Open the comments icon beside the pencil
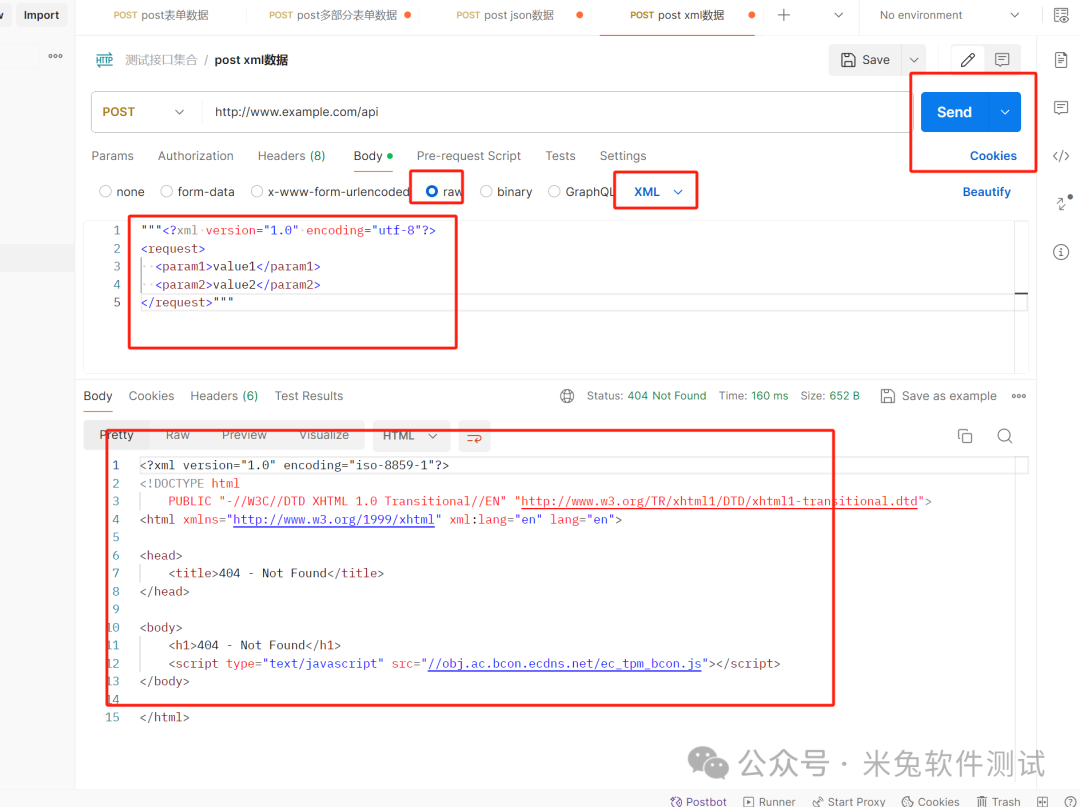Screen dimensions: 1080x807 1002,60
